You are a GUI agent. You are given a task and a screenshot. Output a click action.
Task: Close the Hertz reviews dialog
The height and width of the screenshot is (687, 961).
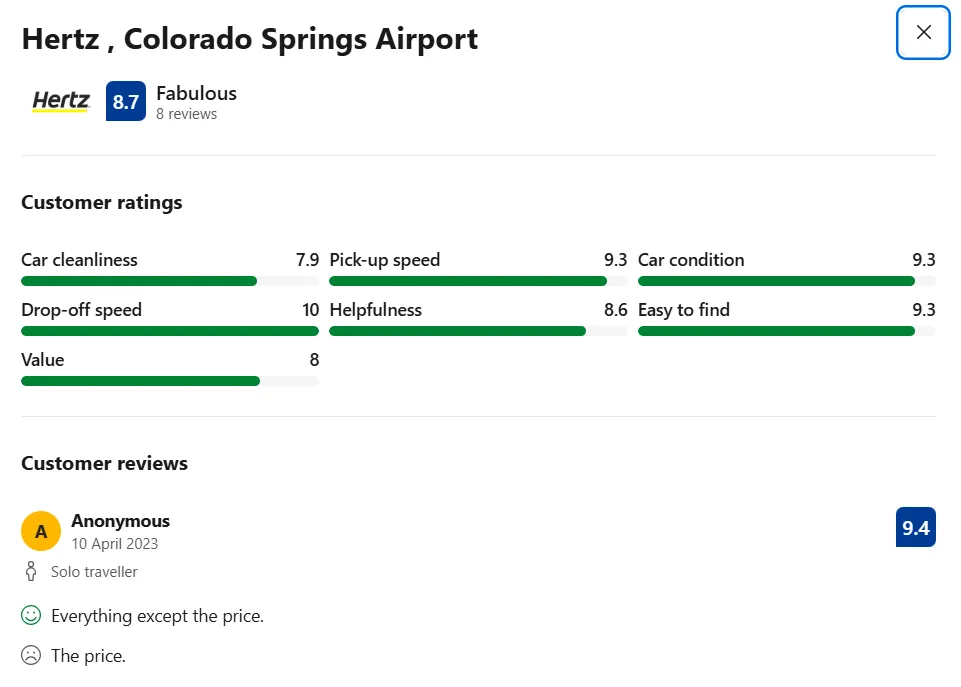point(923,32)
